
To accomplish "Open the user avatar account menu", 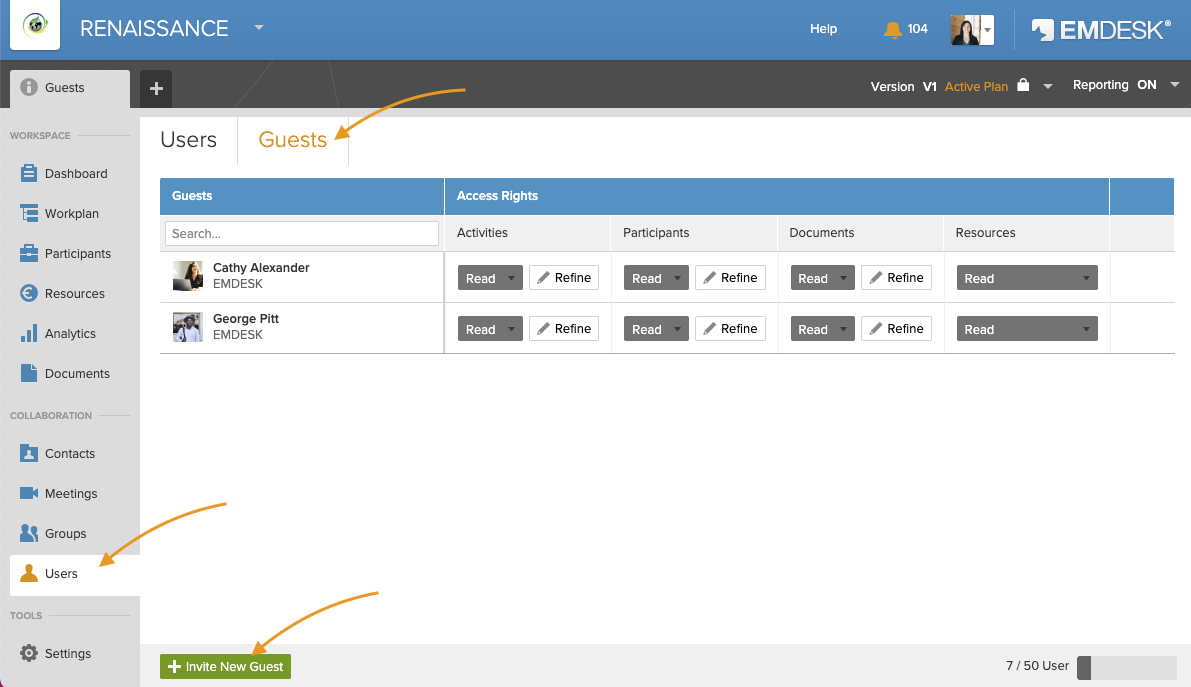I will (972, 30).
